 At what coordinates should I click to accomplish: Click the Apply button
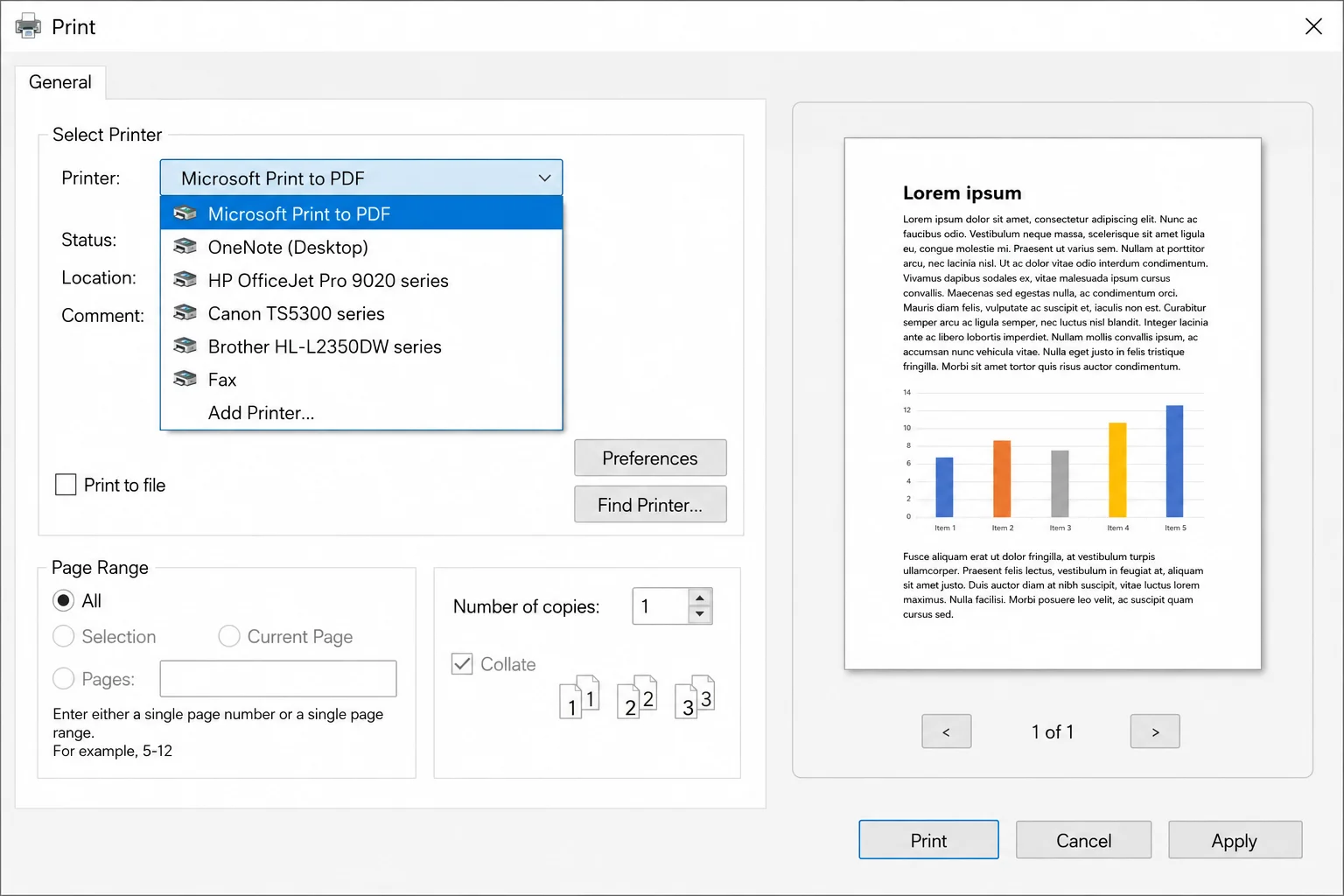[x=1235, y=840]
